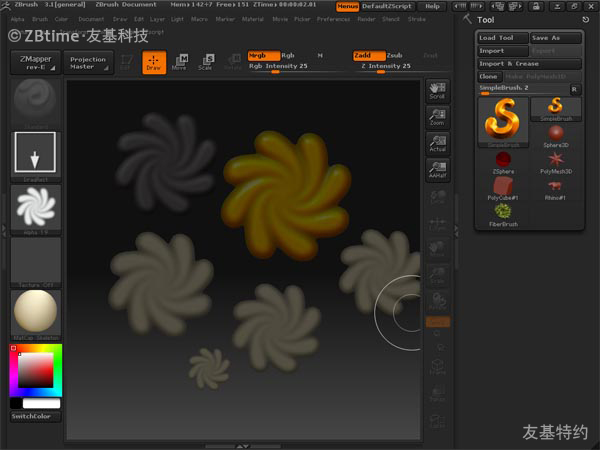The height and width of the screenshot is (450, 600).
Task: Toggle the Zadd sculpt mode
Action: tap(369, 56)
